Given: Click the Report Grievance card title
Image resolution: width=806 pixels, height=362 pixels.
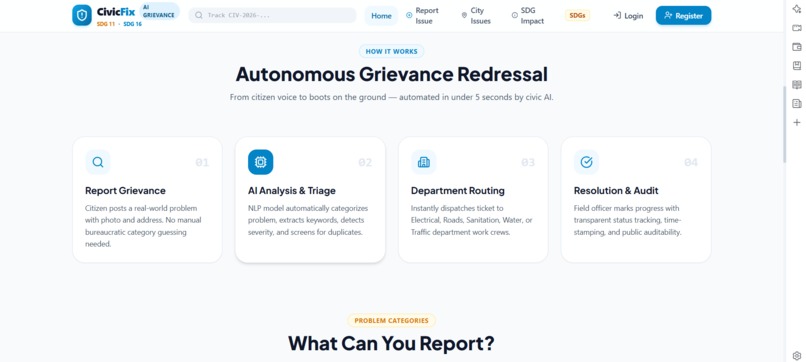Looking at the screenshot, I should (125, 191).
